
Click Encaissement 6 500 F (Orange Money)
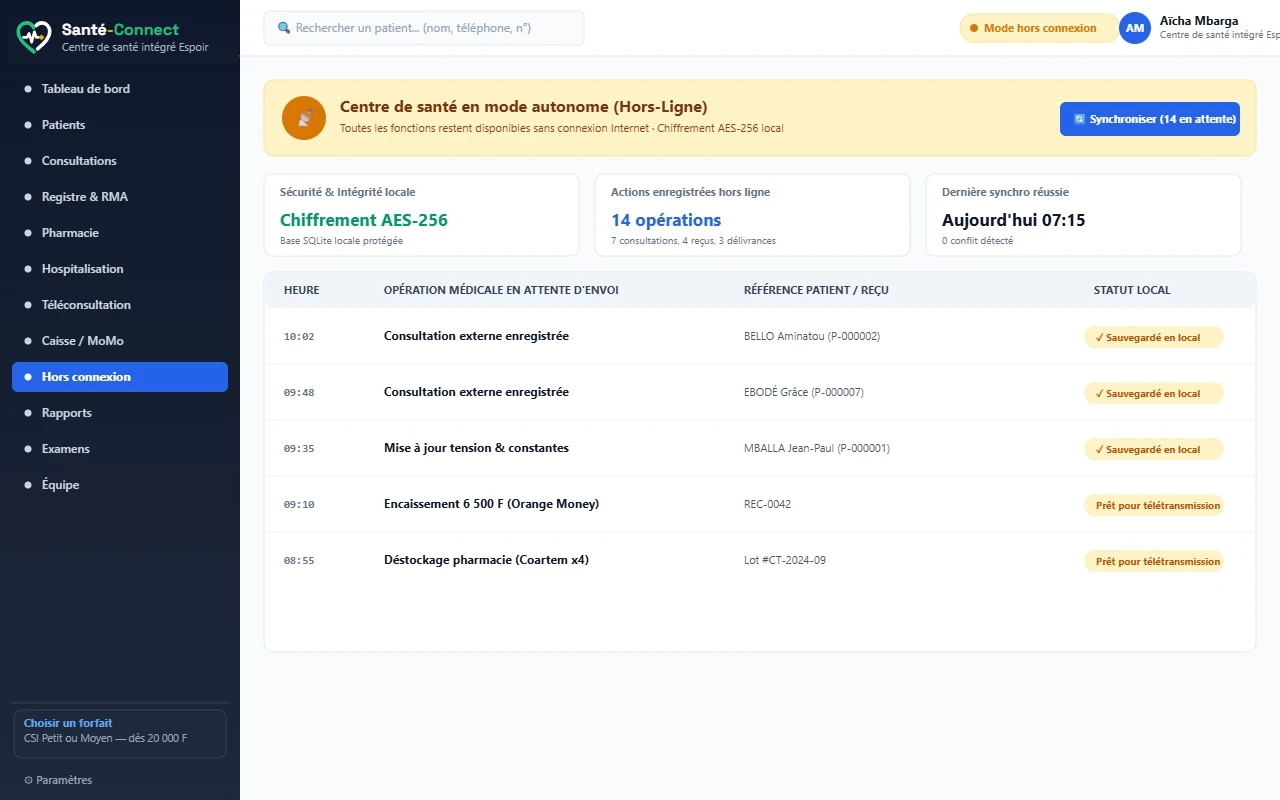point(491,504)
